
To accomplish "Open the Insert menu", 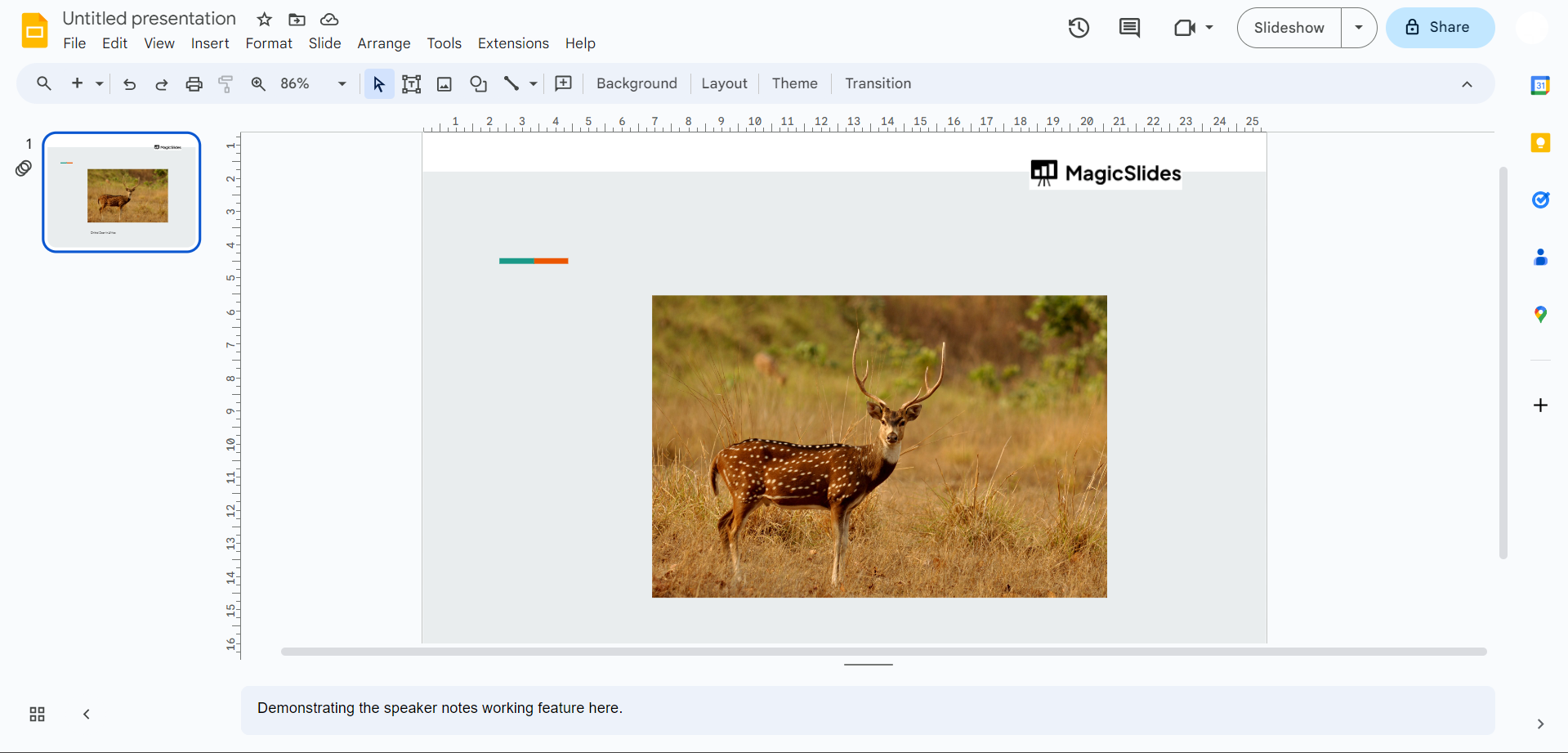I will tap(210, 43).
